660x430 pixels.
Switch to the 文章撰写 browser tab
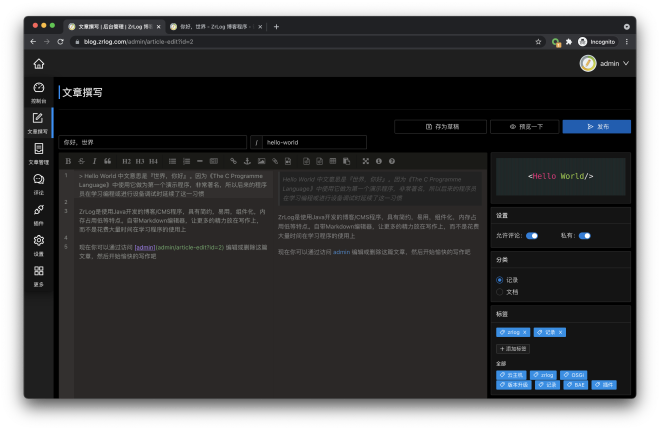[114, 27]
